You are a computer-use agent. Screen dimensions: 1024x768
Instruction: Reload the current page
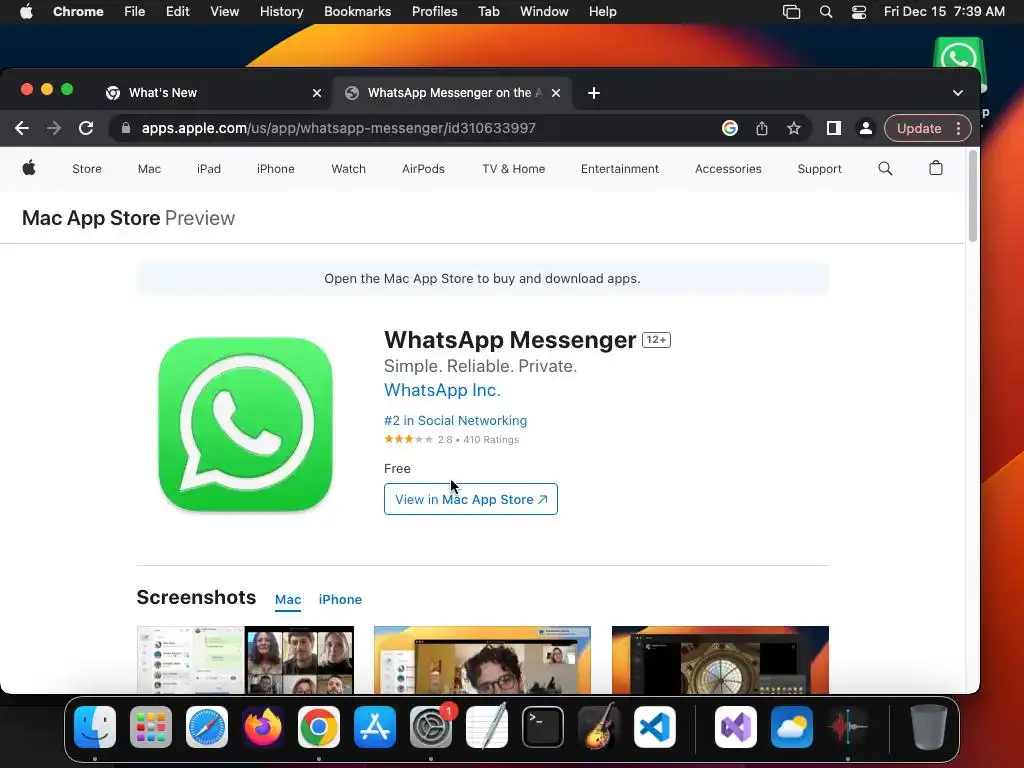[86, 128]
